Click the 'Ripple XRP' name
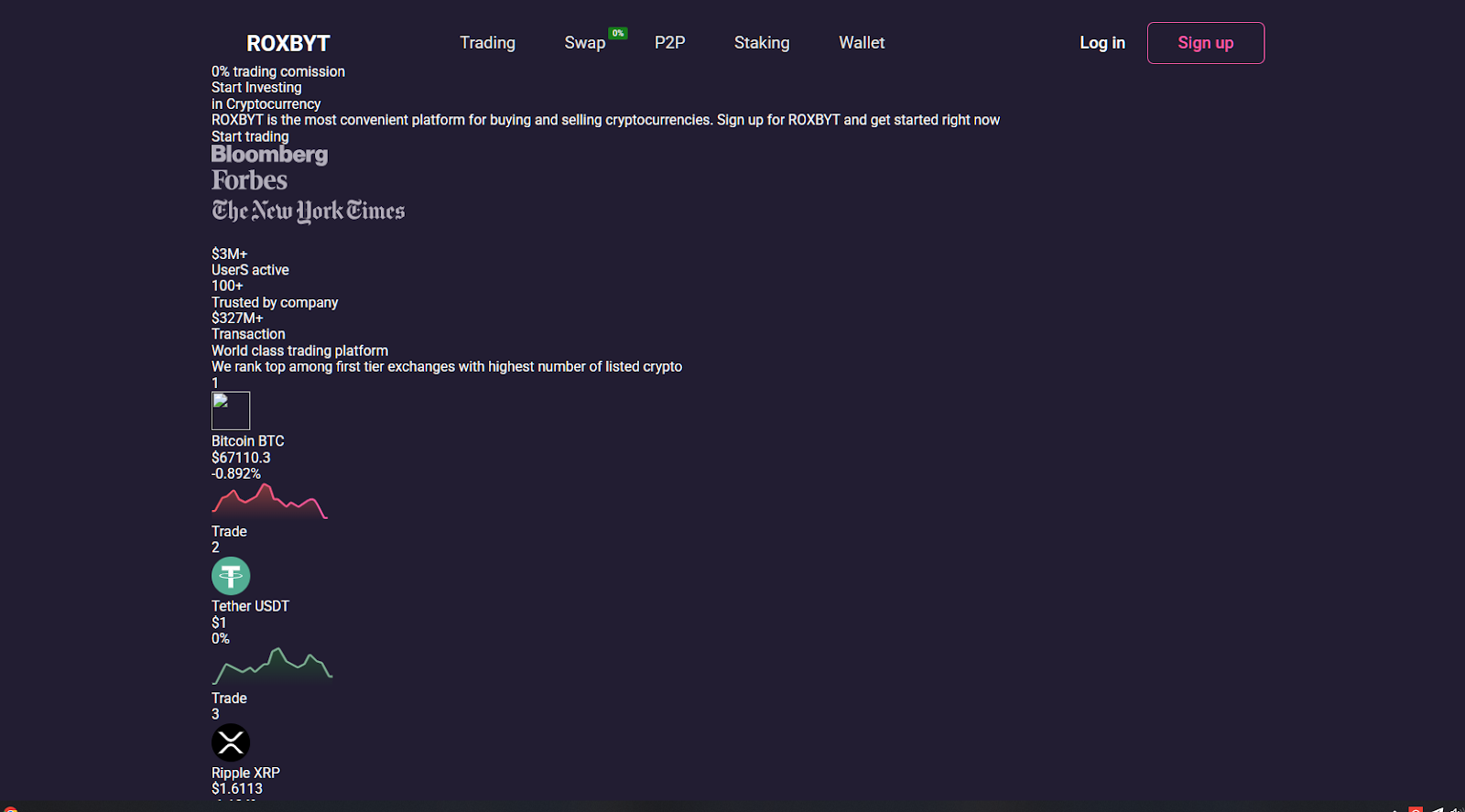 point(245,773)
